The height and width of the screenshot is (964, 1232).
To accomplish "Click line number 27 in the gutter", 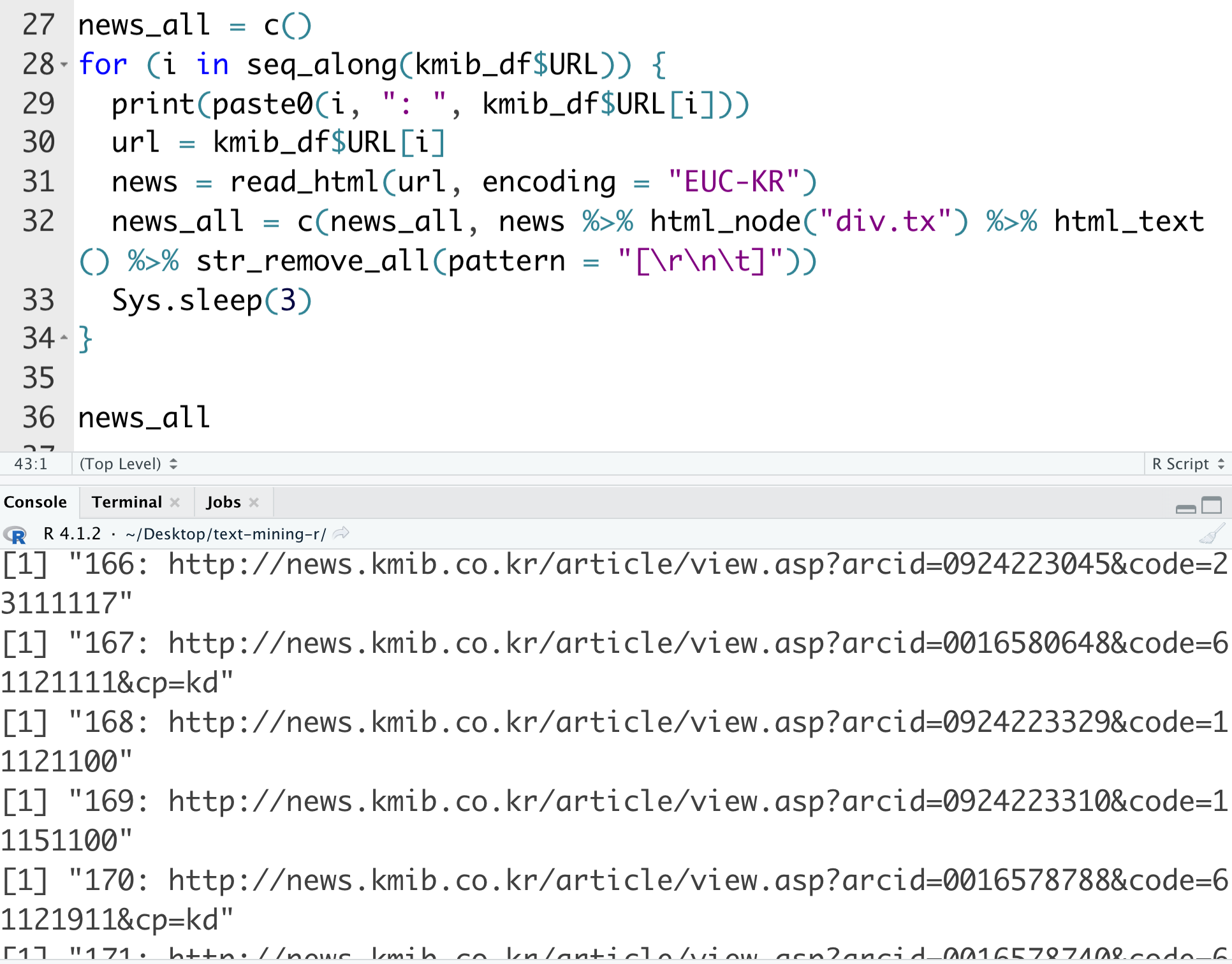I will pos(38,25).
